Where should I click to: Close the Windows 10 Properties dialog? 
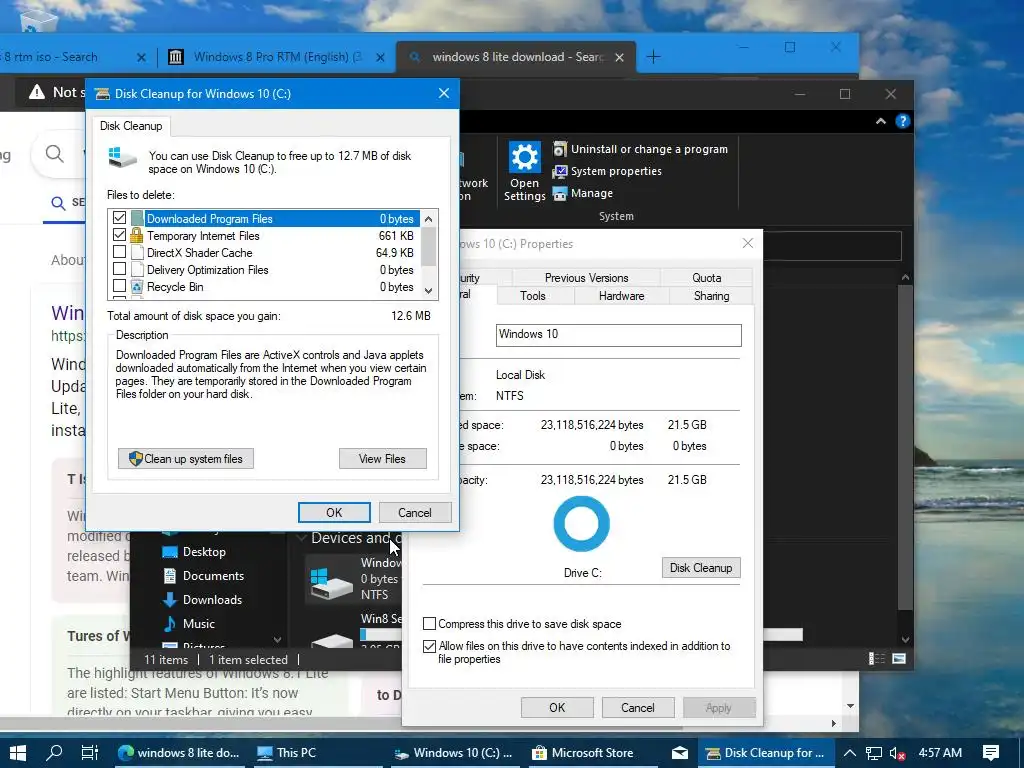[748, 243]
